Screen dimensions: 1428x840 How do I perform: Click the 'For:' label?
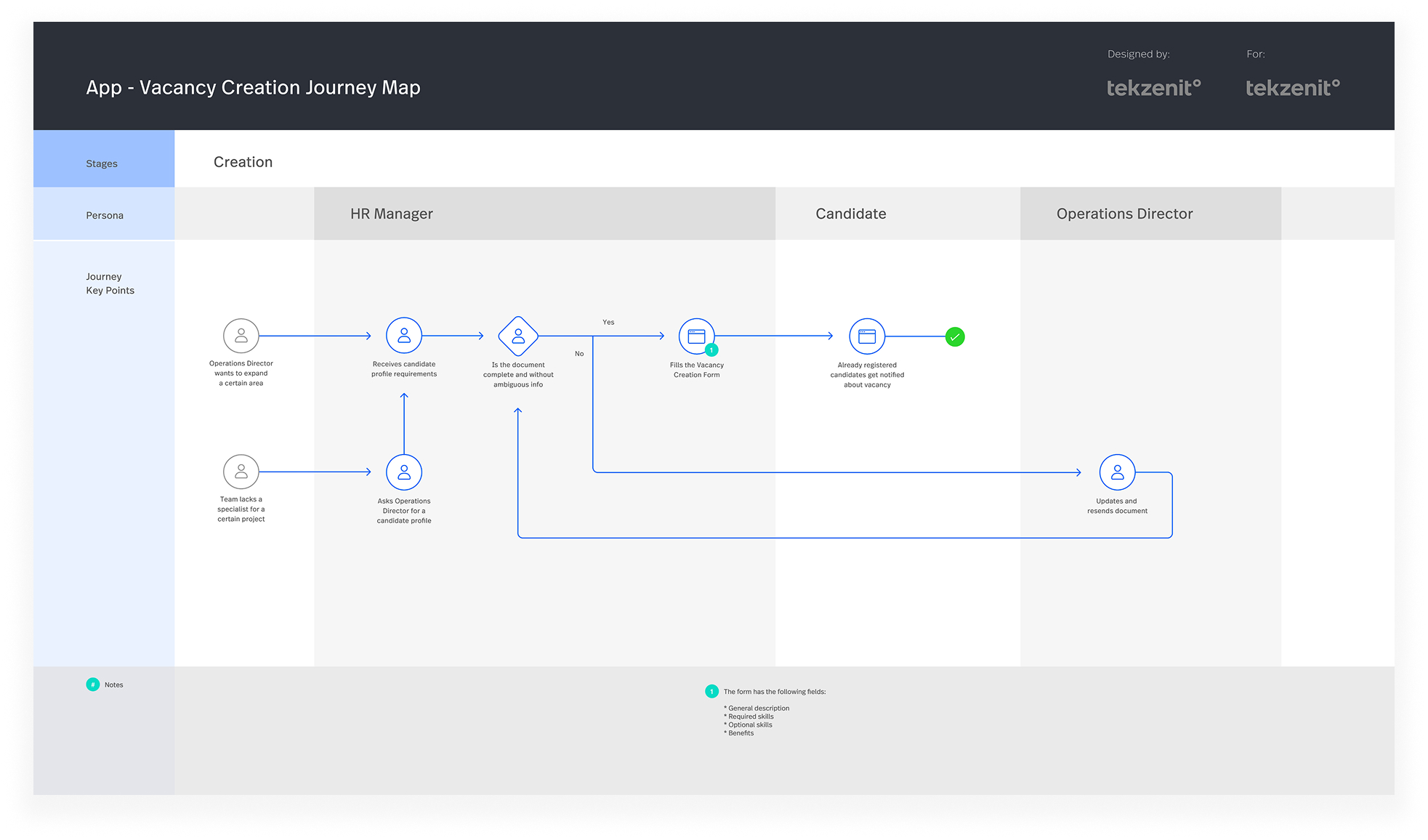click(1256, 54)
